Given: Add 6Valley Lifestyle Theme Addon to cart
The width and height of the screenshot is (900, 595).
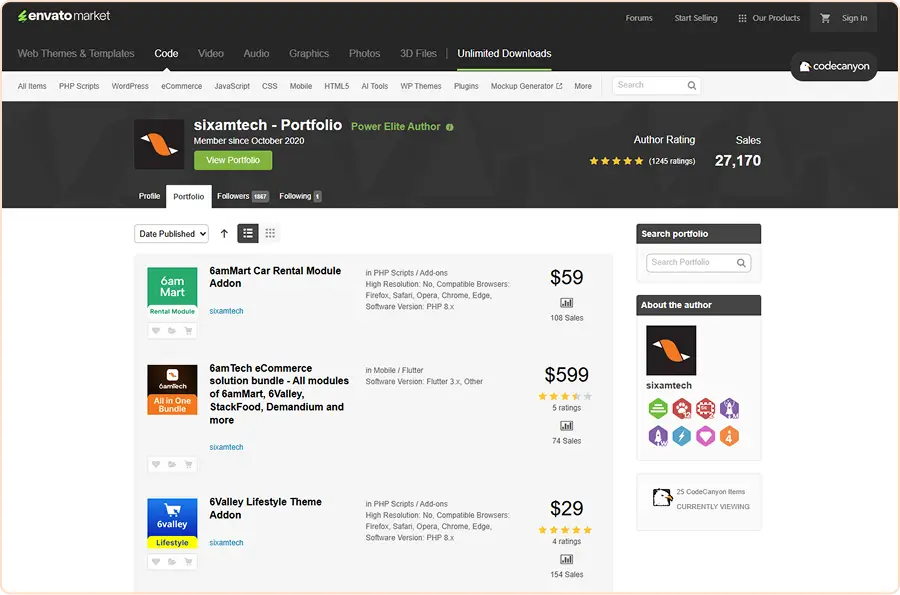Looking at the screenshot, I should point(188,562).
